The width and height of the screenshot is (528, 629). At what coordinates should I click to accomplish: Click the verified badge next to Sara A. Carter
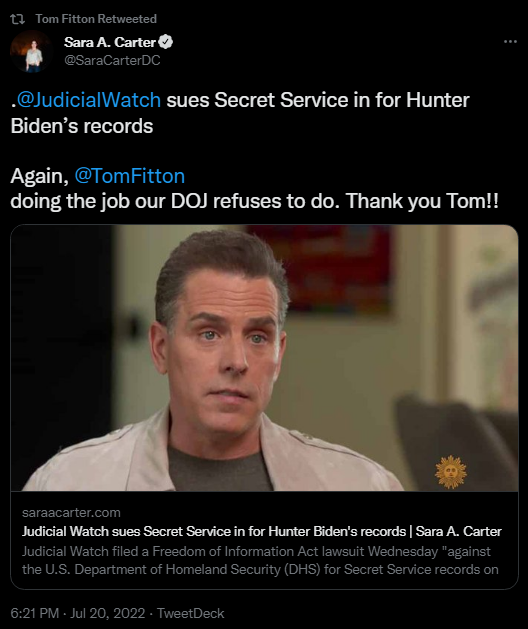point(166,42)
